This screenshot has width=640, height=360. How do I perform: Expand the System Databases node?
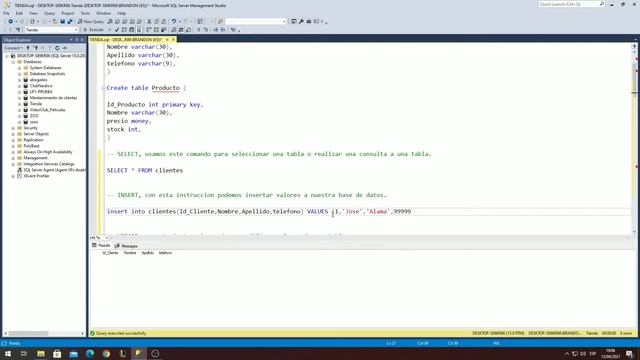[x=19, y=68]
